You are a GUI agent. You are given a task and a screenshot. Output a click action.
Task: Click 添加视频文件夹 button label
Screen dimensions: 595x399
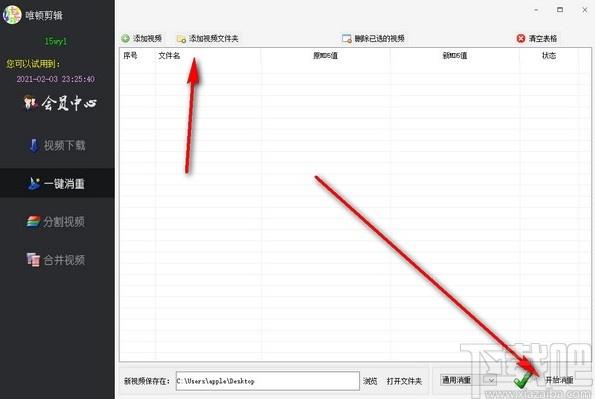[214, 38]
